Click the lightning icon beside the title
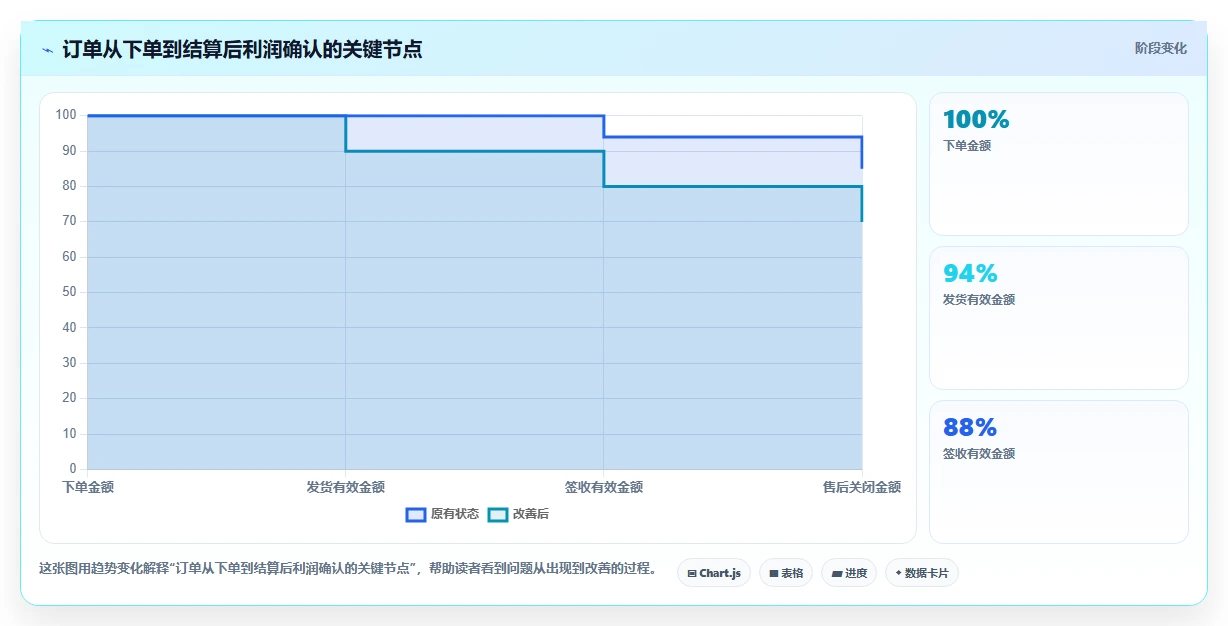The width and height of the screenshot is (1228, 626). (x=47, y=50)
